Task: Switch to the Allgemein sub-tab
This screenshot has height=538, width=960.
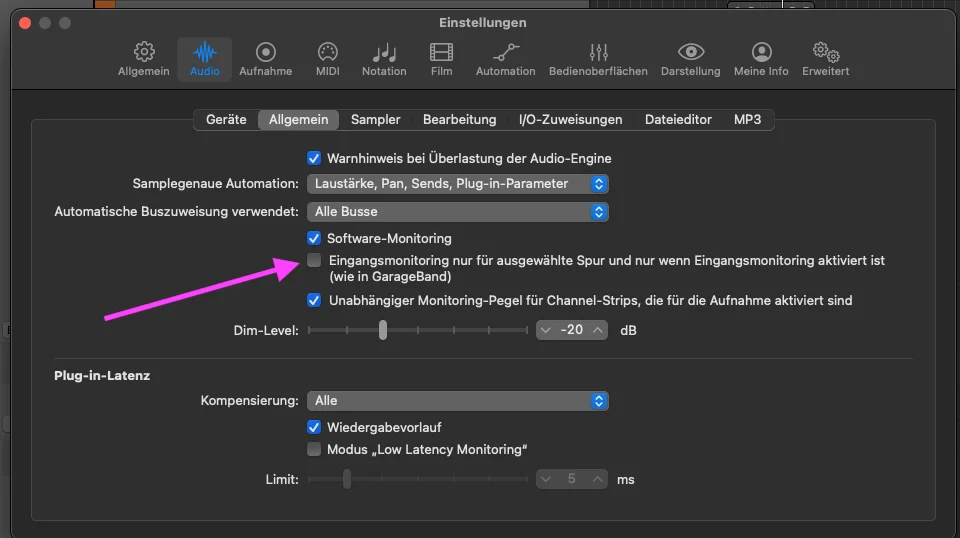Action: point(298,119)
